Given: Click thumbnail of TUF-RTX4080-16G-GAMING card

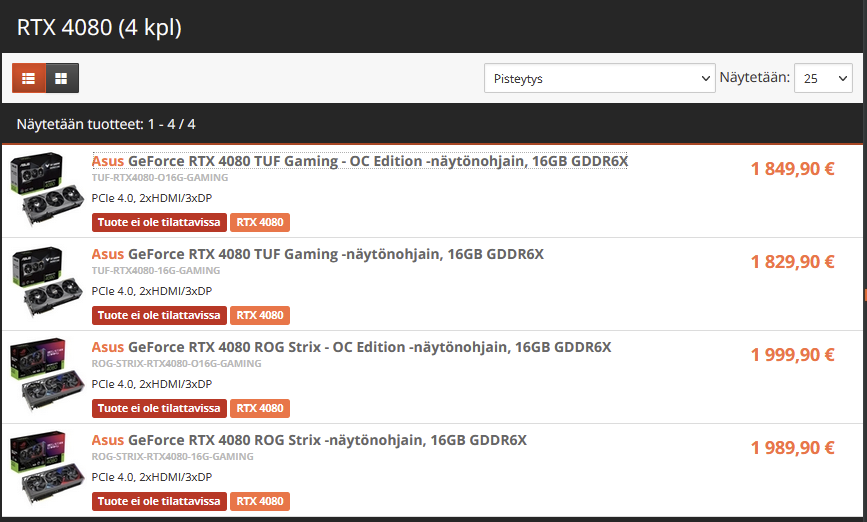Looking at the screenshot, I should (47, 282).
